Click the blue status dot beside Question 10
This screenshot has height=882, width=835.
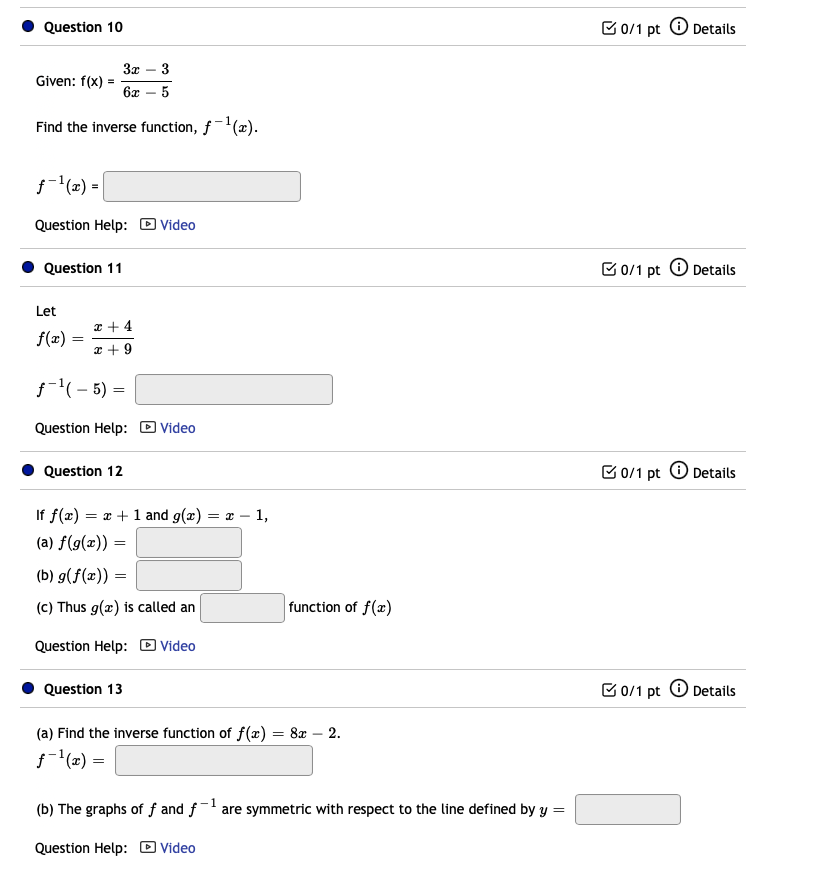[28, 27]
